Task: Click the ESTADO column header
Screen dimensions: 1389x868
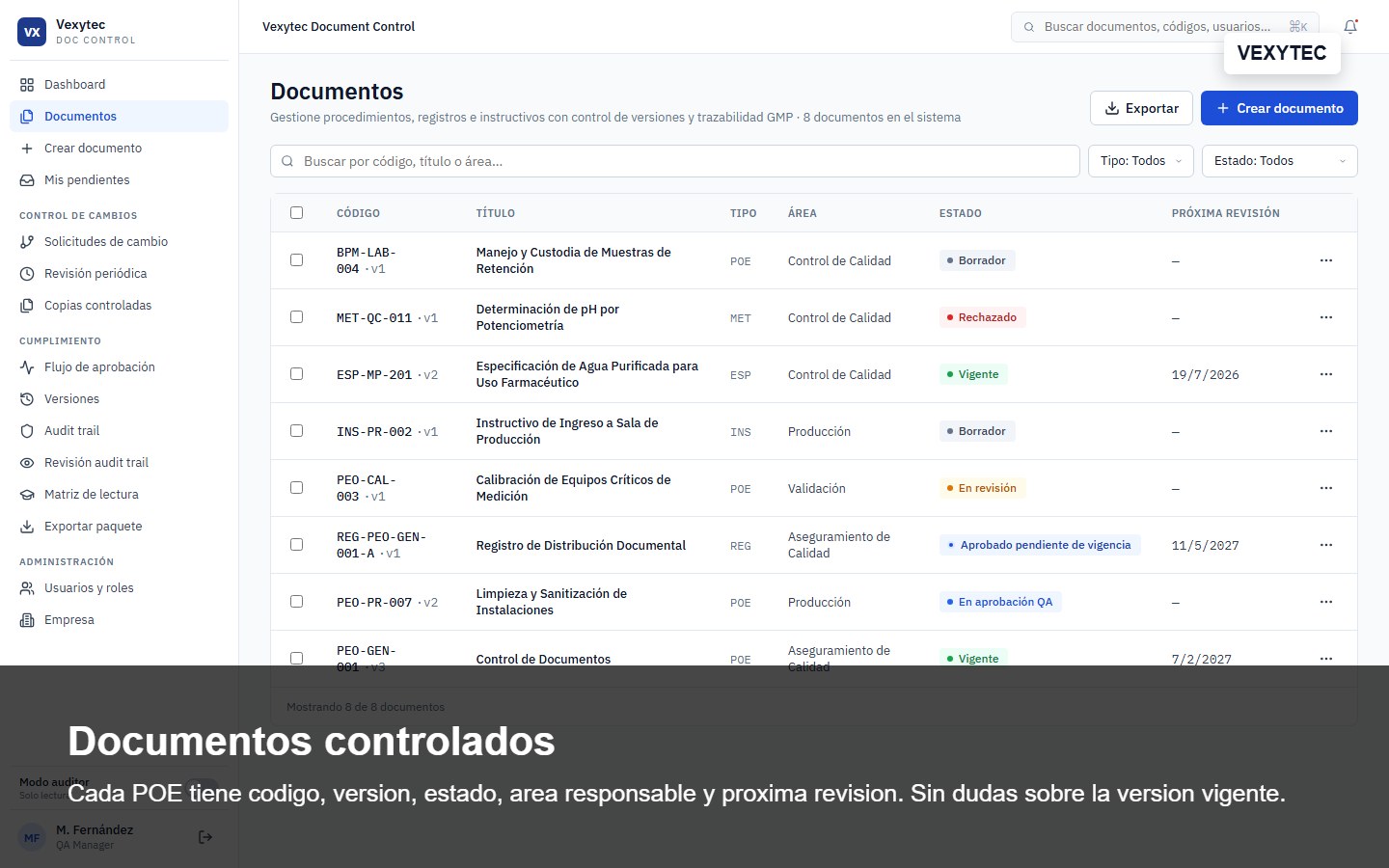Action: tap(960, 213)
